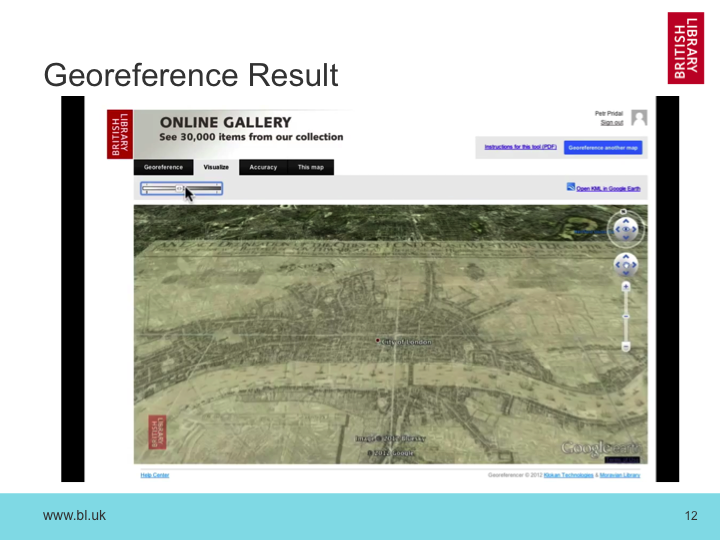Click the Sign out link

click(x=612, y=123)
